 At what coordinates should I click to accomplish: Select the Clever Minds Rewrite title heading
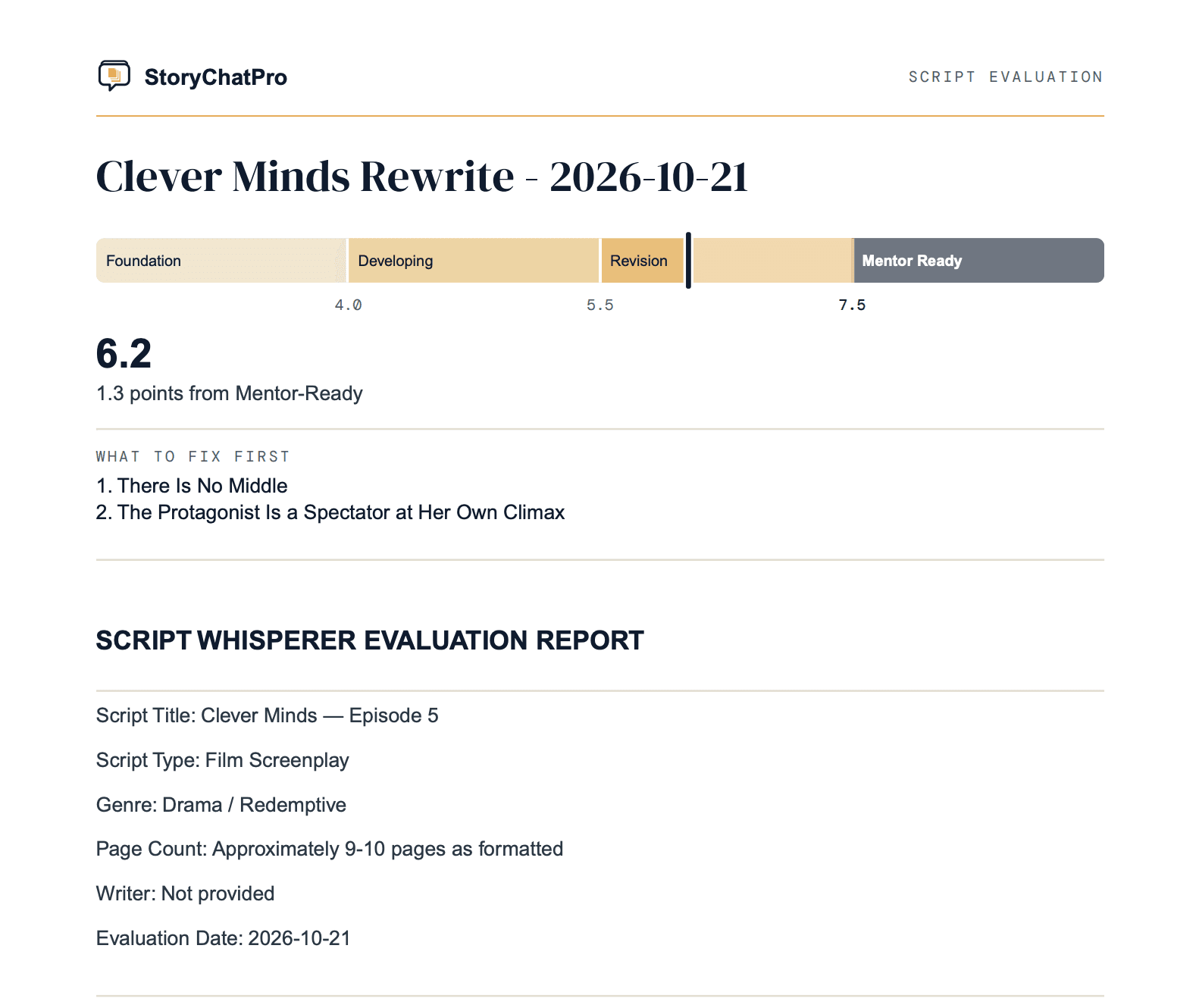coord(422,177)
